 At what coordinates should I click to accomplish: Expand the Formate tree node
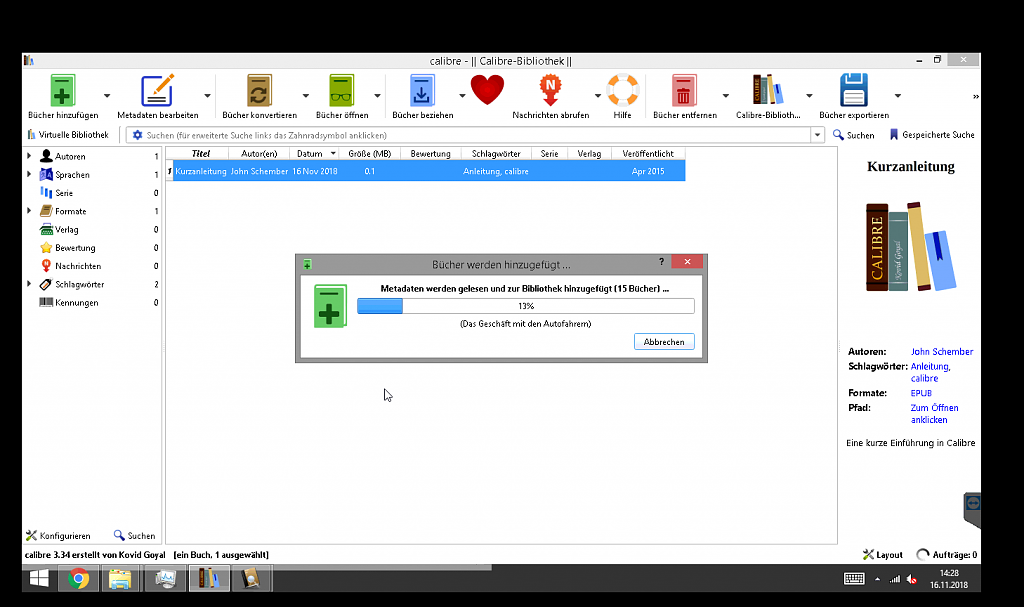pos(29,211)
